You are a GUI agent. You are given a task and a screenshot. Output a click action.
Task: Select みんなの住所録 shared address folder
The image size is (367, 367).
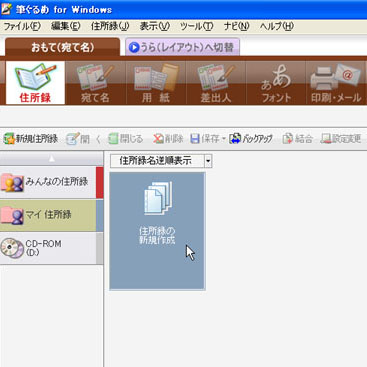point(48,182)
